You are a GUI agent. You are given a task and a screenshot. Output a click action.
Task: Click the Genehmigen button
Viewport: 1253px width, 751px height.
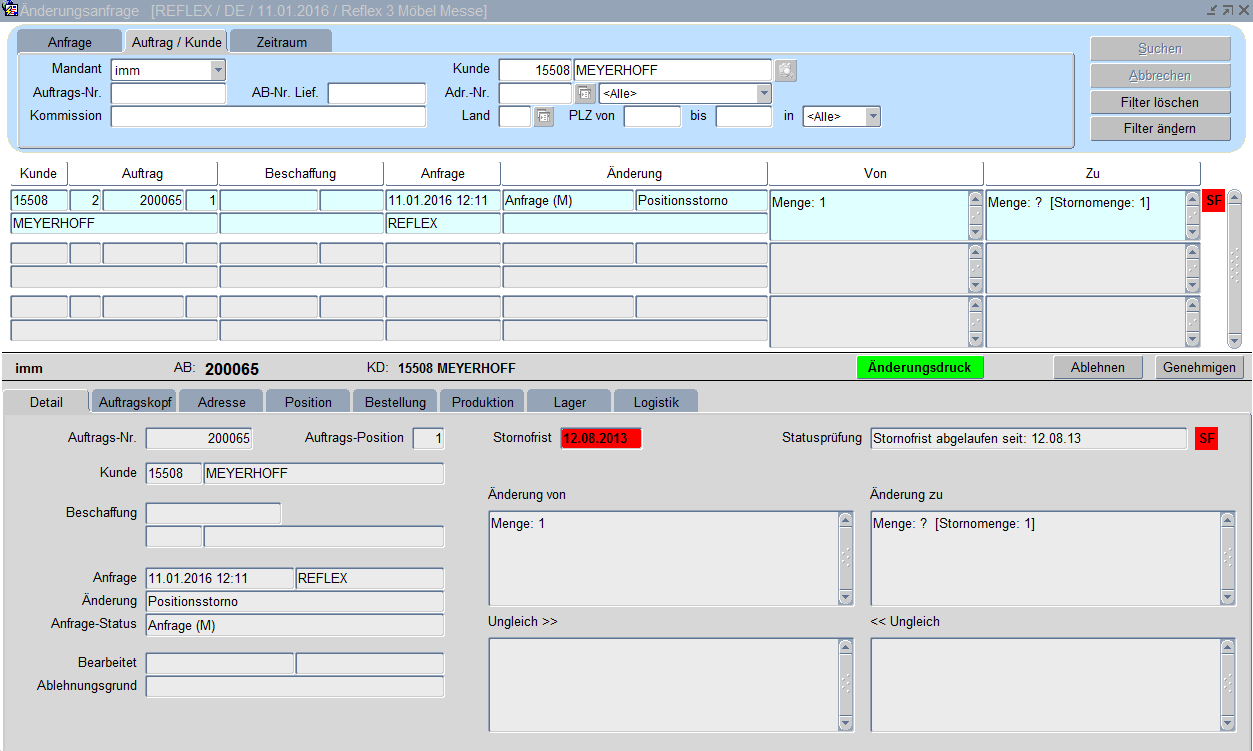tap(1199, 367)
